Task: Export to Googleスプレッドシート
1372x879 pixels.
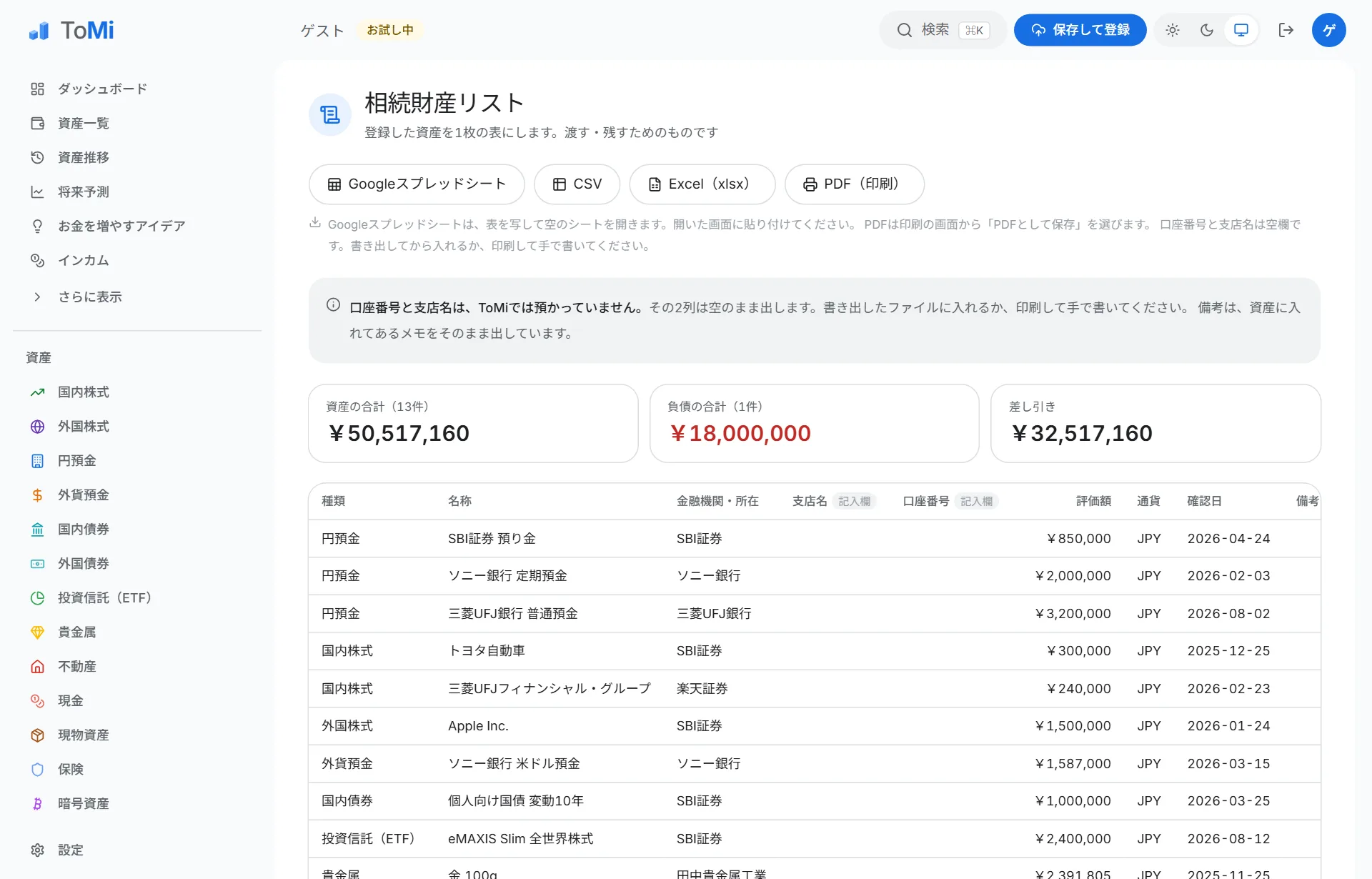Action: pos(417,184)
